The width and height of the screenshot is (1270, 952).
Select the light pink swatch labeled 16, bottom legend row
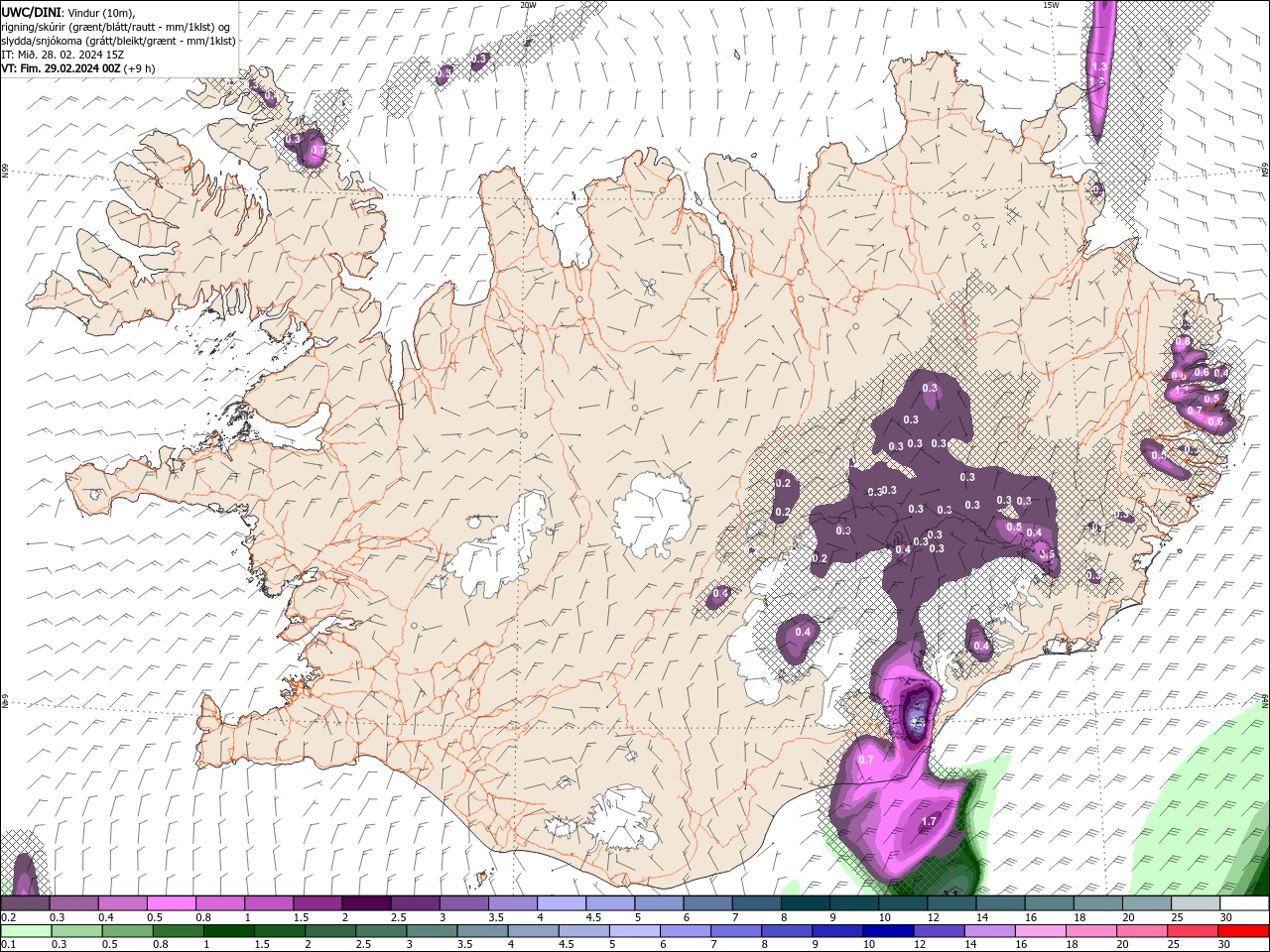(x=1040, y=931)
